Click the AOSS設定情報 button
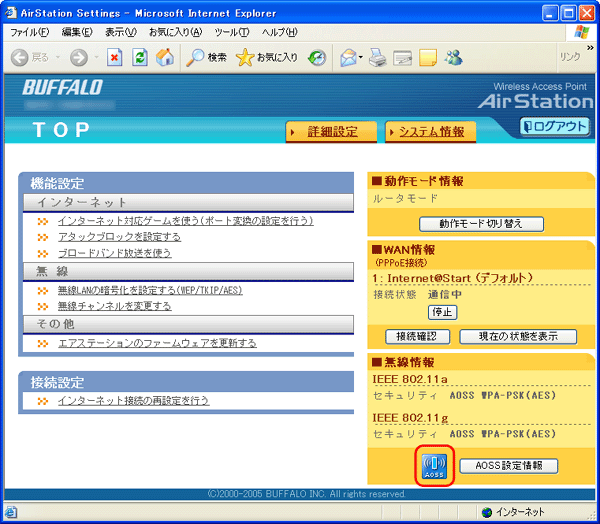600x524 pixels. (508, 465)
